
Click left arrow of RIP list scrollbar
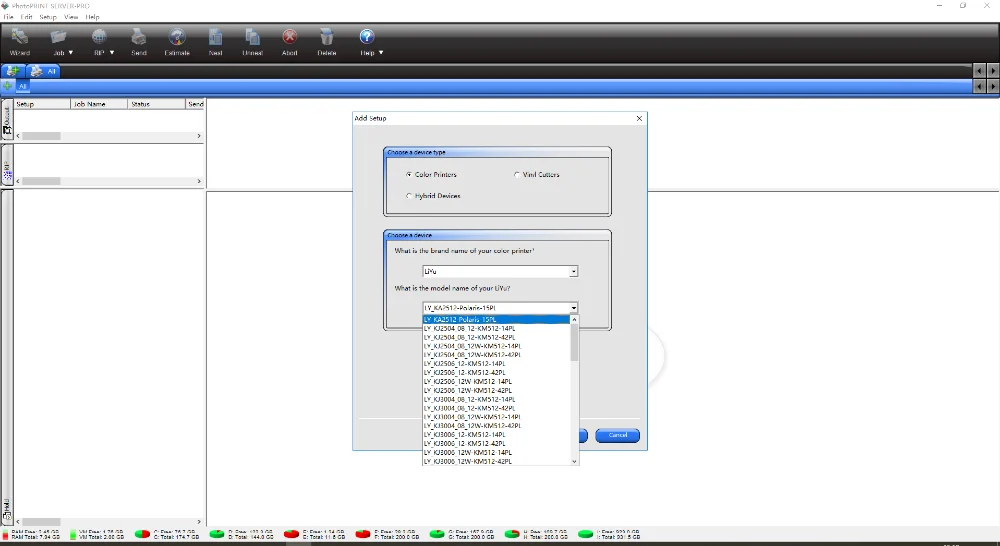coord(18,181)
